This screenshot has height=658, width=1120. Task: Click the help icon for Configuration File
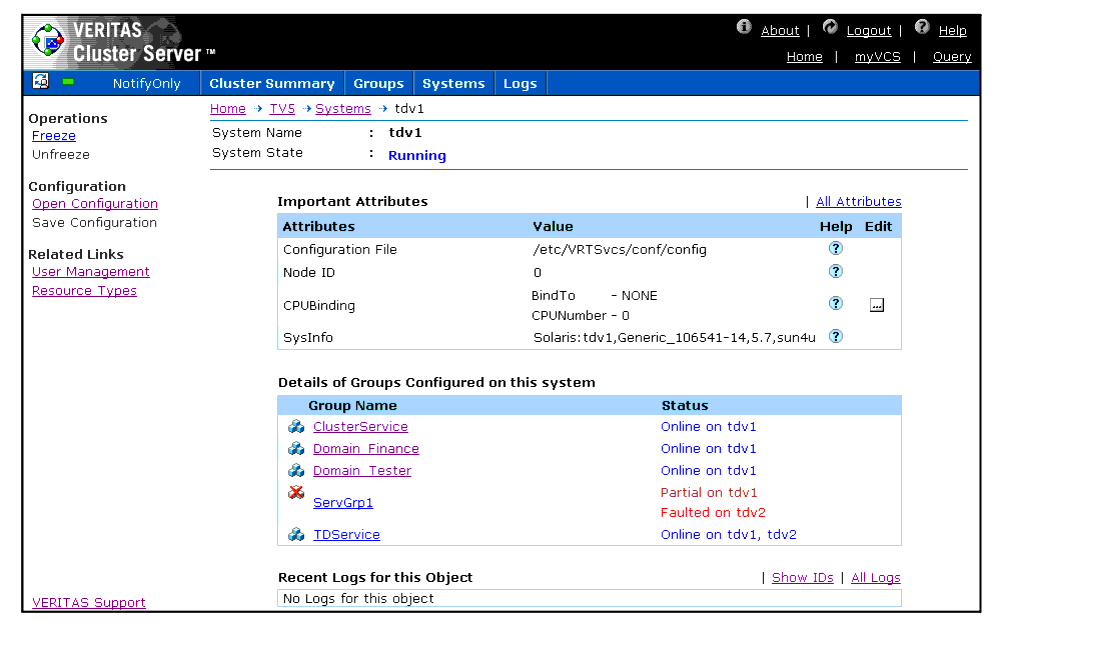click(x=836, y=249)
